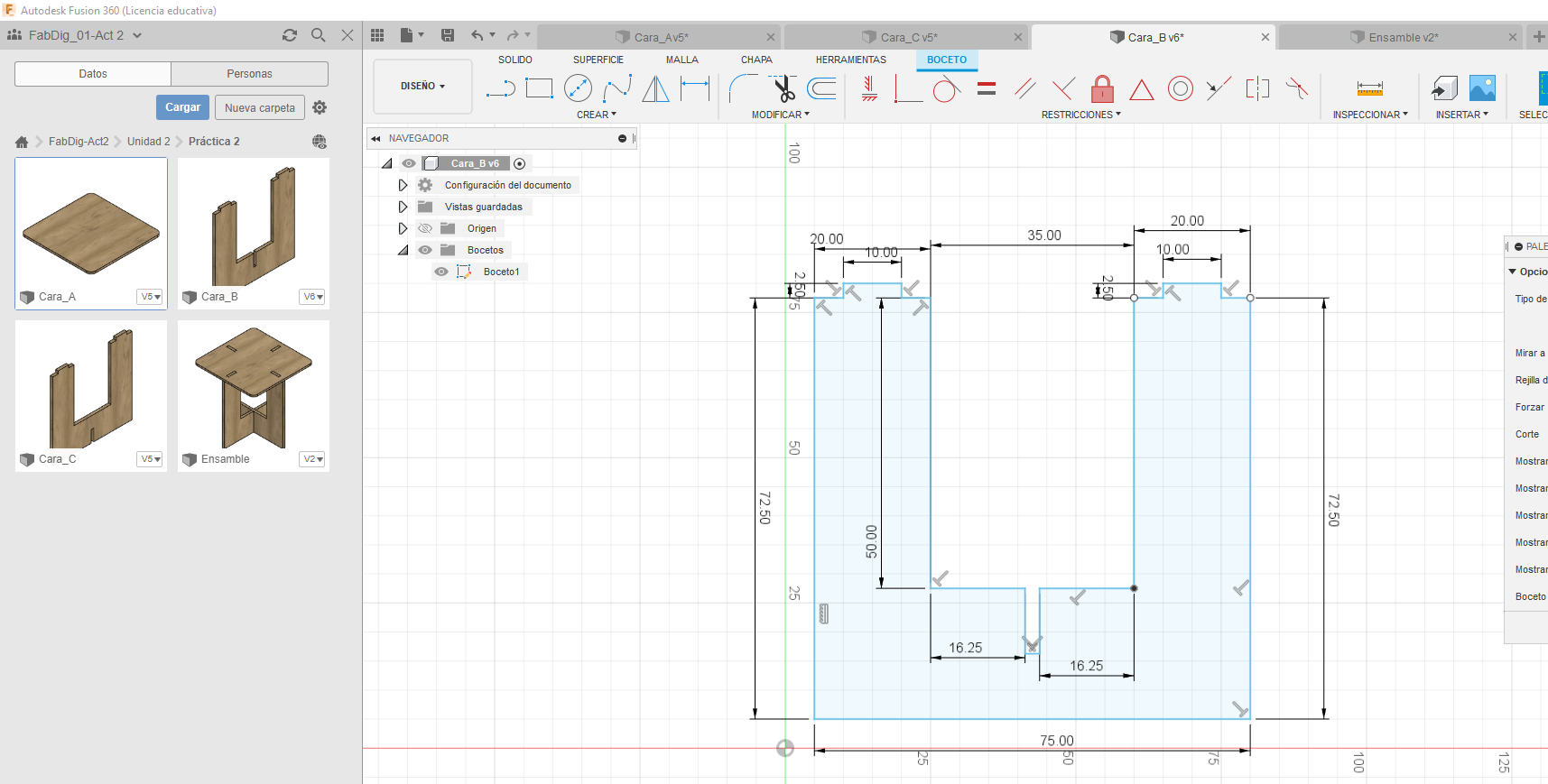Open the Measure tool
This screenshot has width=1548, height=784.
click(x=1369, y=88)
